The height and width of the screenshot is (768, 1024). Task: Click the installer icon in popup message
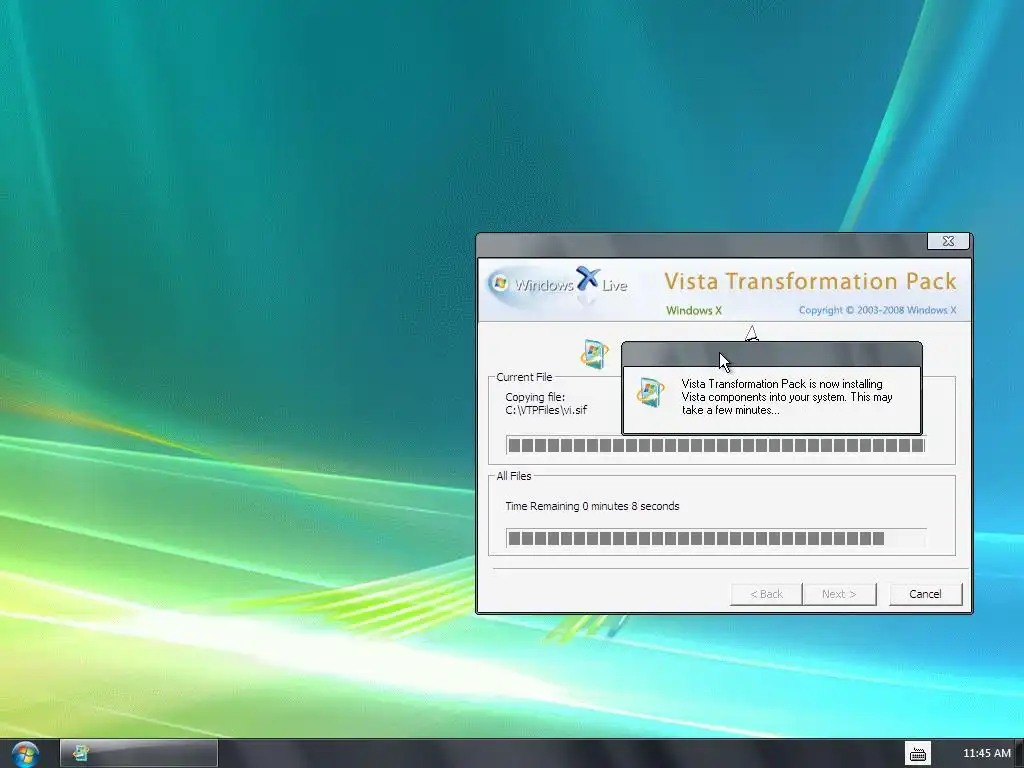(x=650, y=392)
